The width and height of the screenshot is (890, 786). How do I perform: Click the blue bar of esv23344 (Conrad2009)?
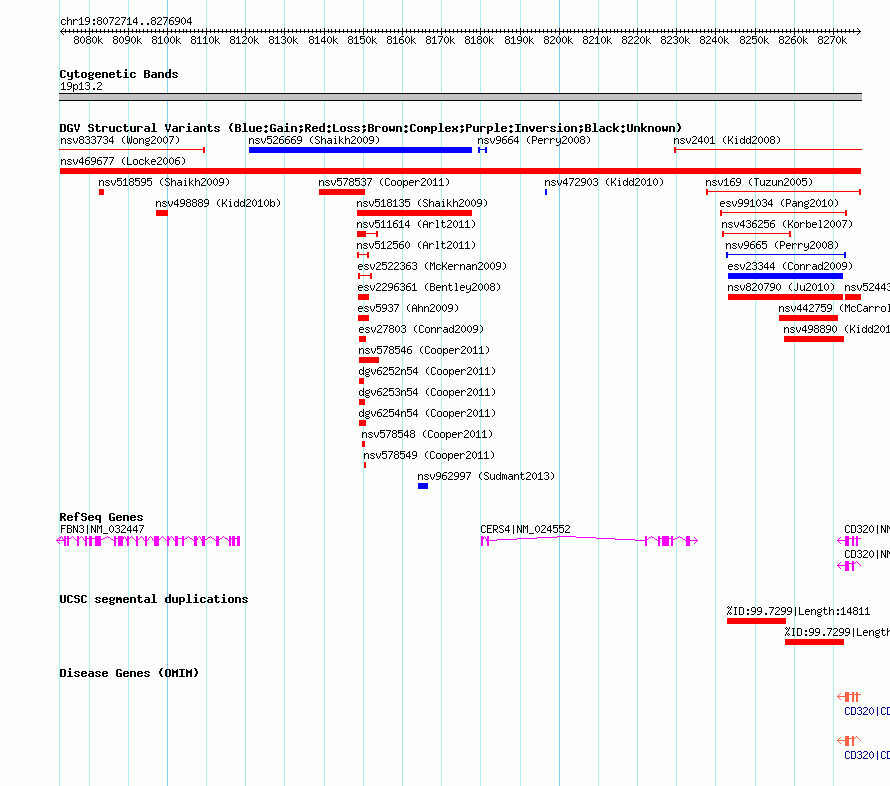pos(785,276)
